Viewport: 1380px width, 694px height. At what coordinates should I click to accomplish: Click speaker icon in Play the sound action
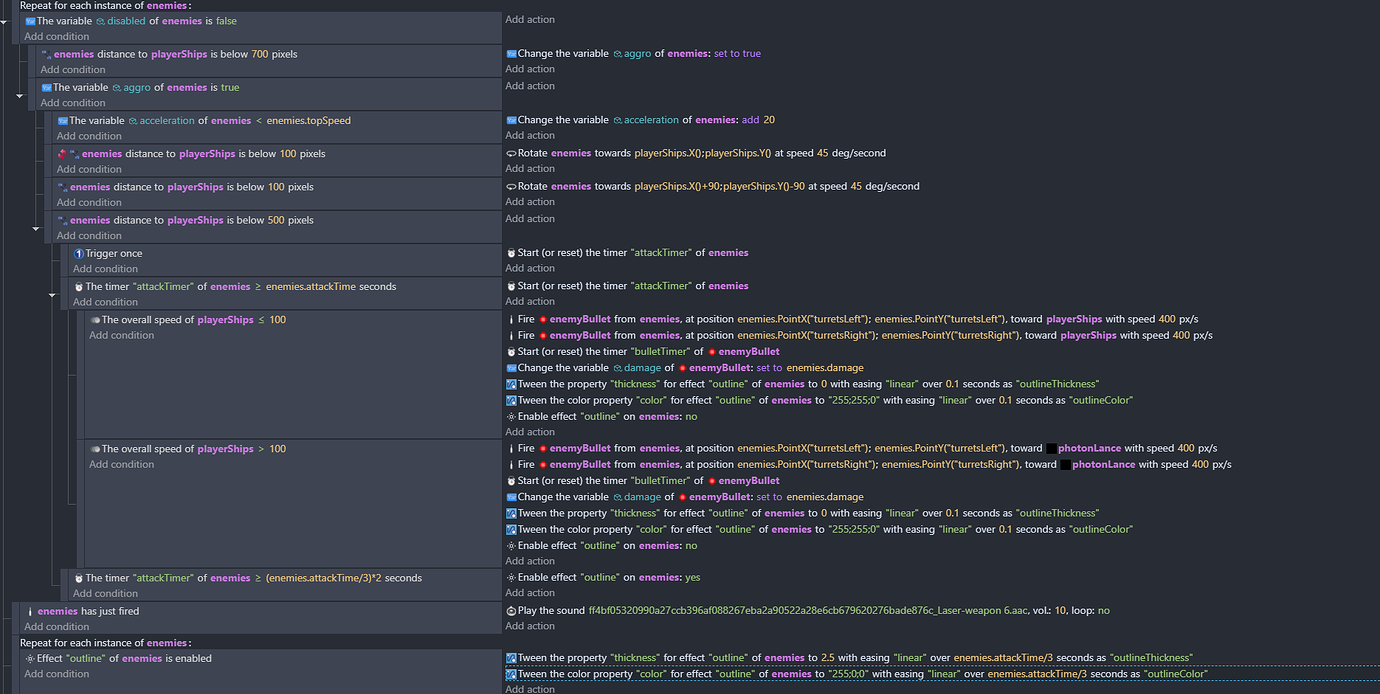511,611
